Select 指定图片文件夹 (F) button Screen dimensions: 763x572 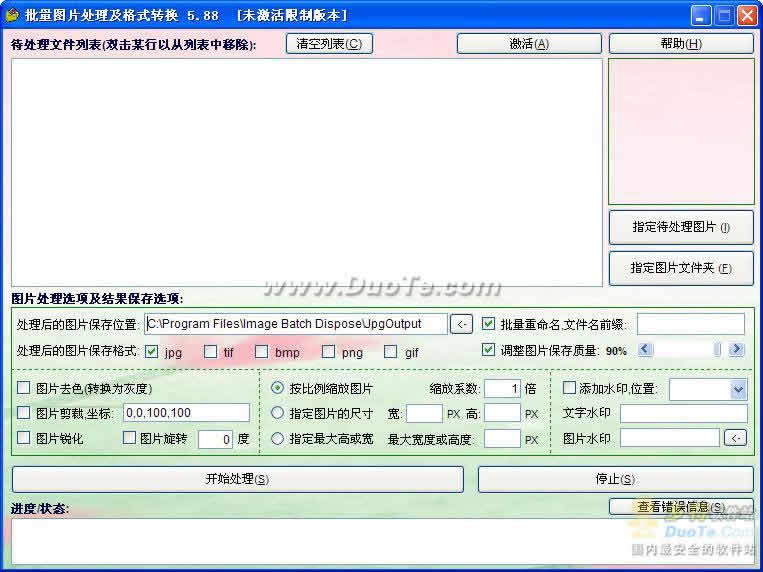pyautogui.click(x=681, y=268)
